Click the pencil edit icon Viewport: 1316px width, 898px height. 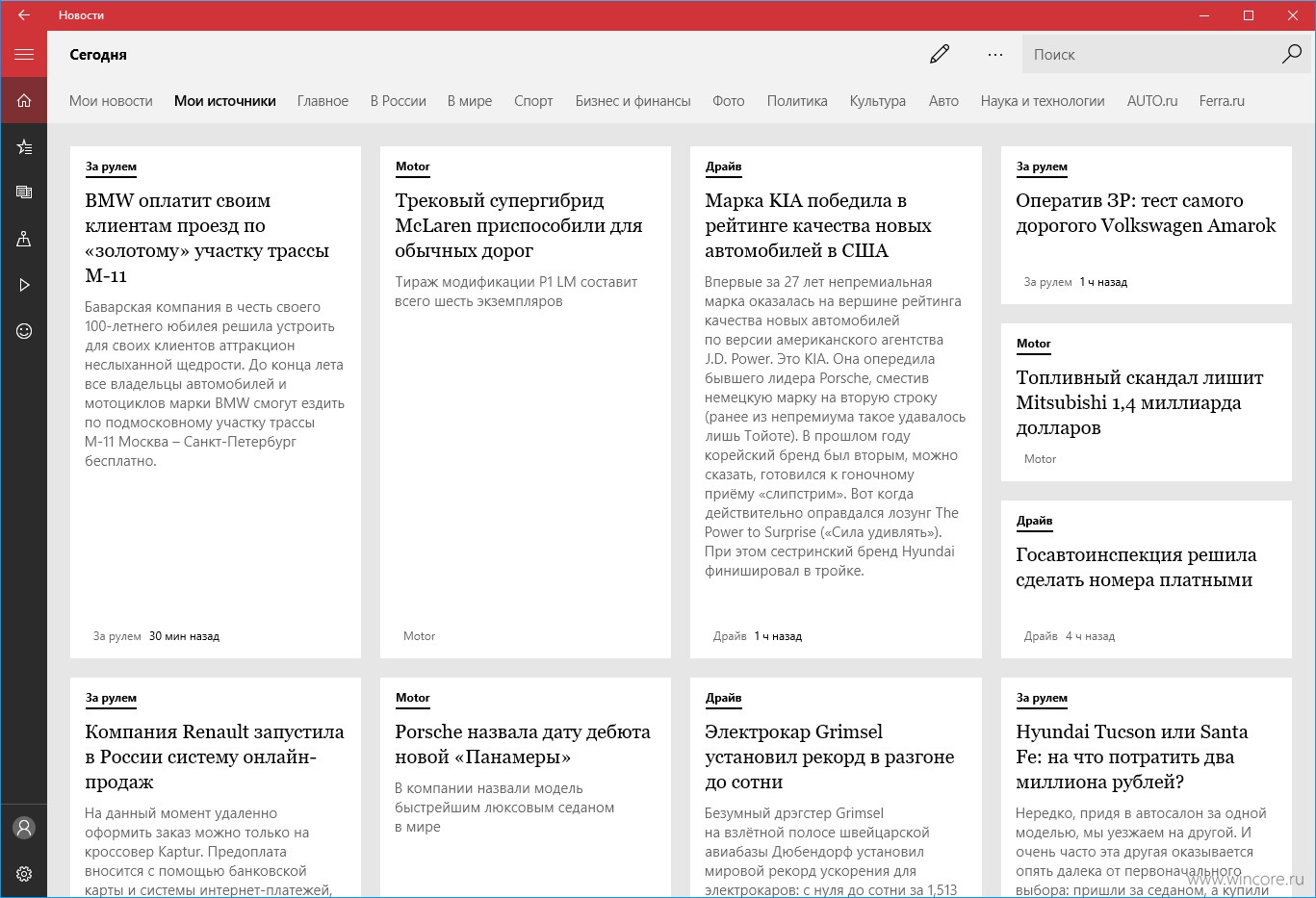point(940,55)
